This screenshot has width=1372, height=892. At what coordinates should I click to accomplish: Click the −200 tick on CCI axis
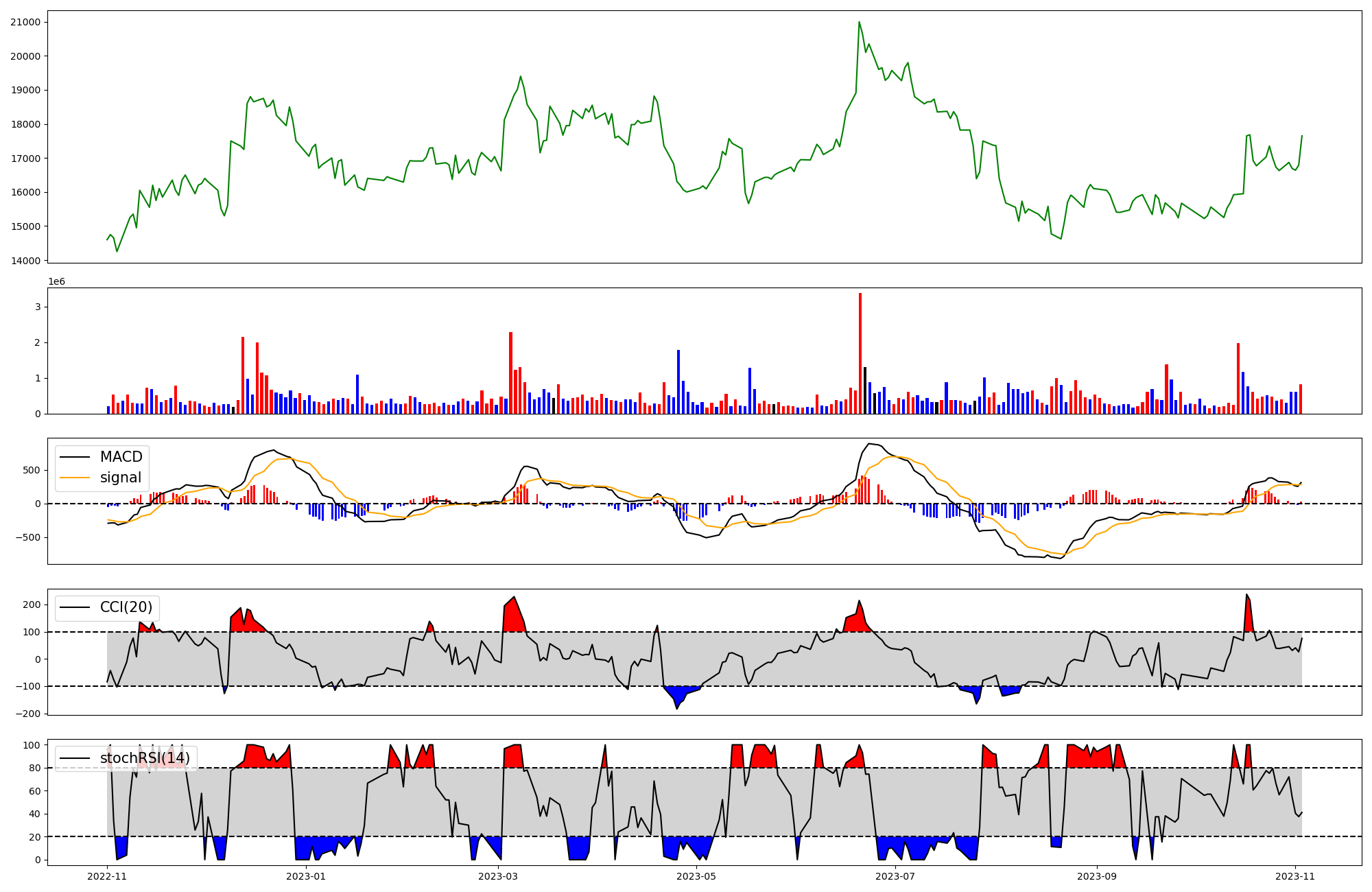pyautogui.click(x=27, y=714)
